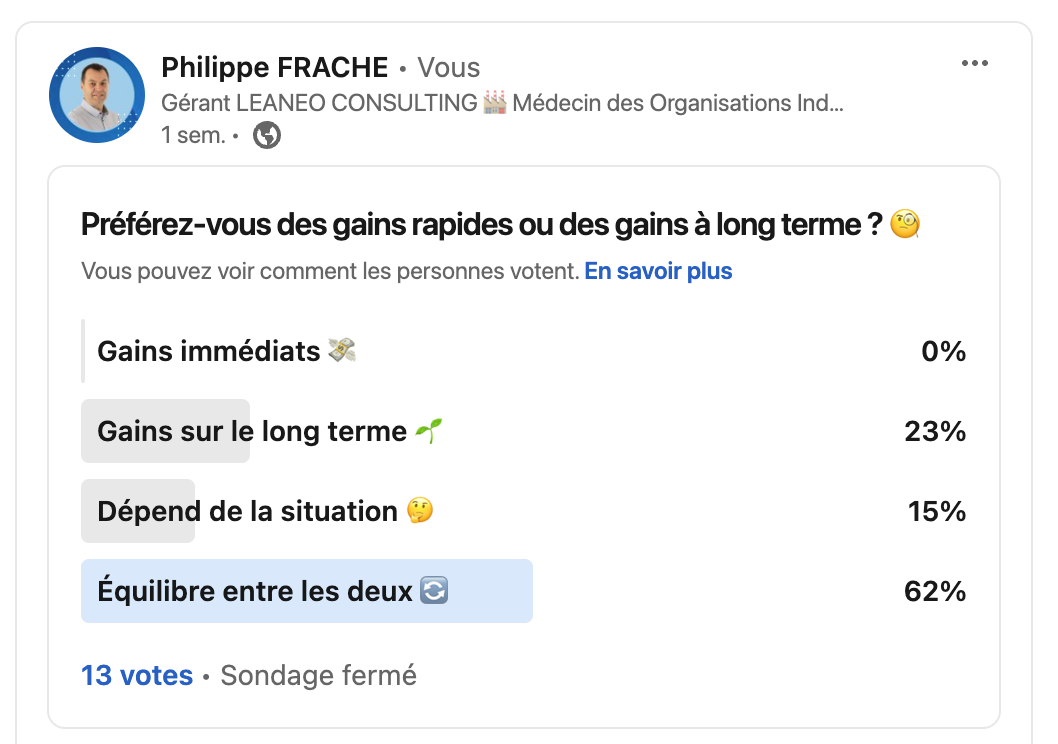Click the Philippe FRACHE name link

point(274,67)
